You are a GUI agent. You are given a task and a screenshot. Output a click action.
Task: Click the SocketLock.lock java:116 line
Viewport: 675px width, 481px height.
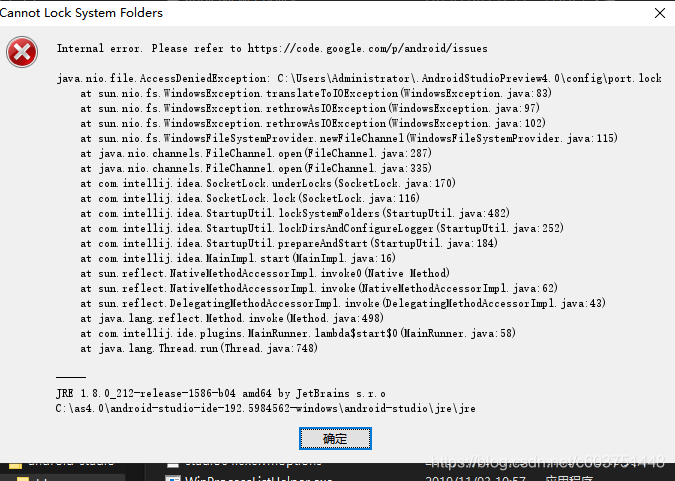pyautogui.click(x=250, y=199)
